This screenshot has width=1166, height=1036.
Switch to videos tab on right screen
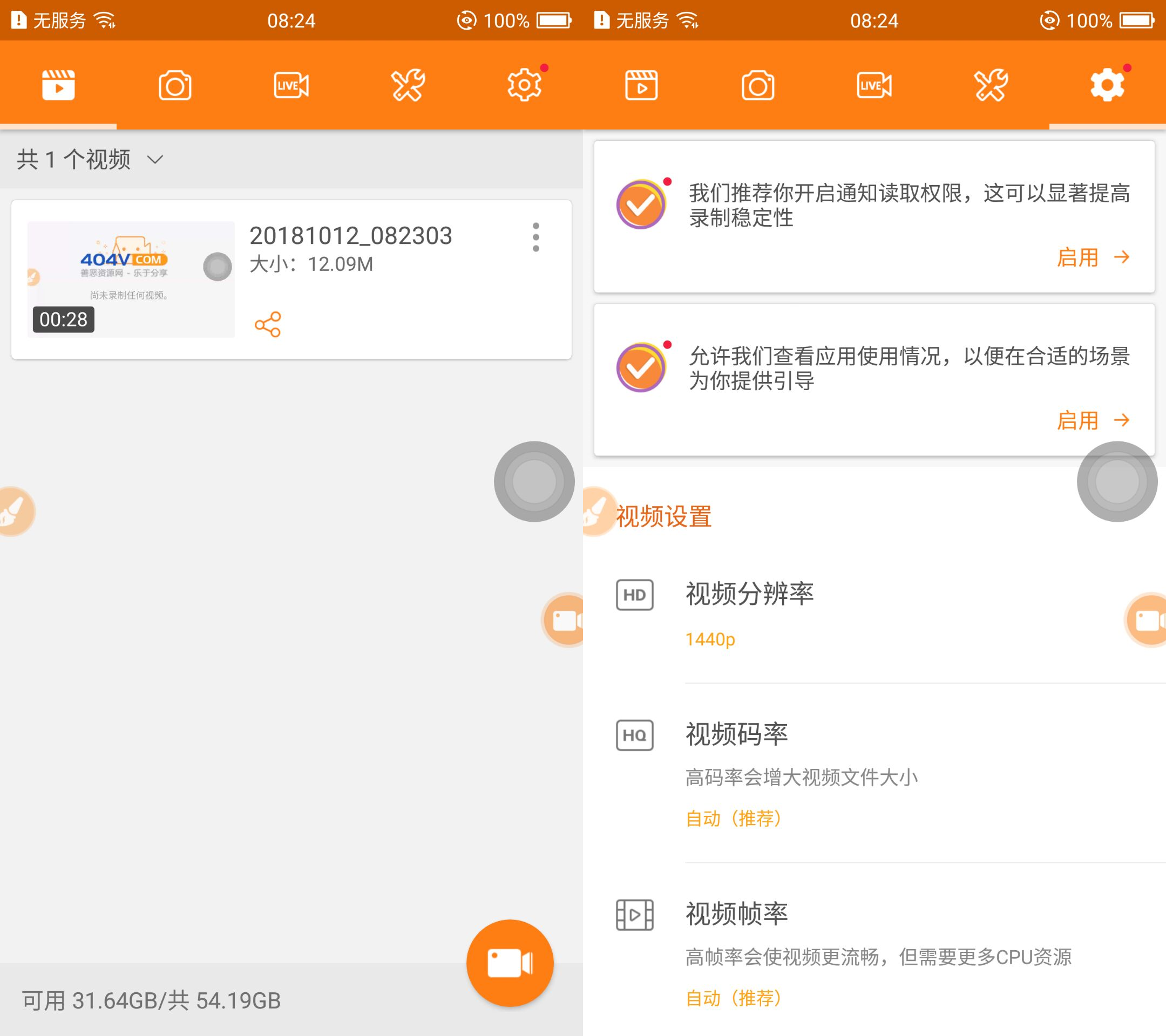tap(641, 86)
